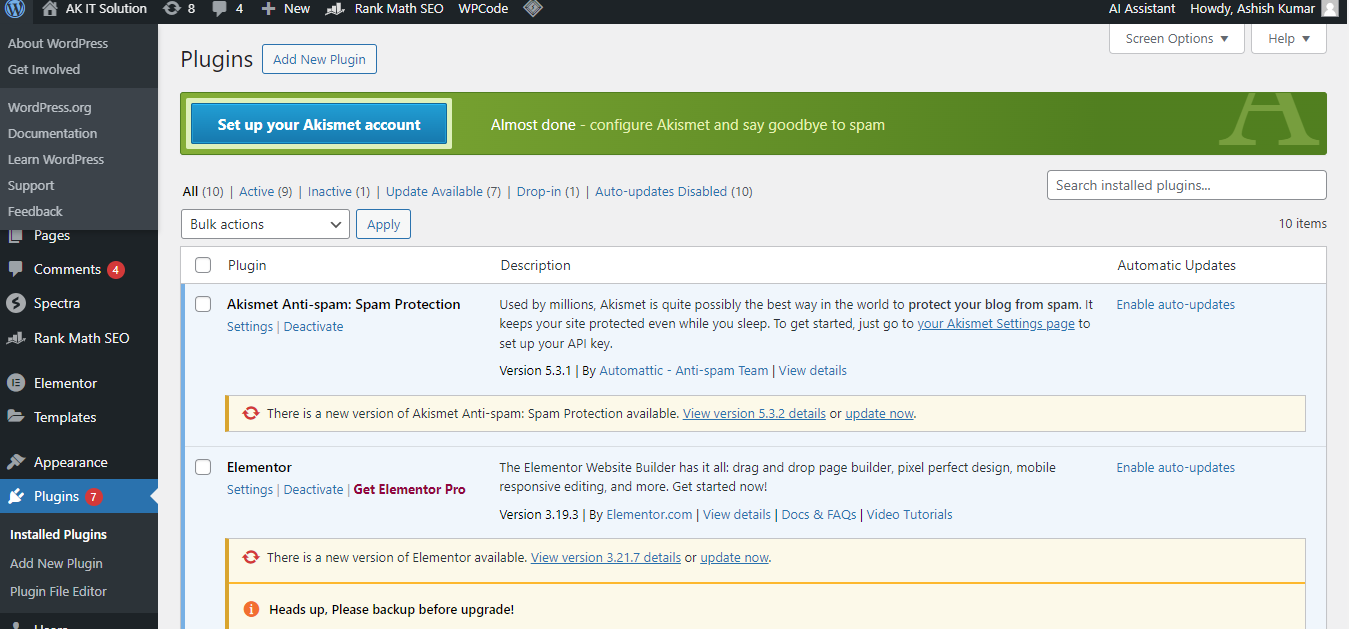The width and height of the screenshot is (1349, 629).
Task: Show All (10) plugins
Action: (x=203, y=191)
